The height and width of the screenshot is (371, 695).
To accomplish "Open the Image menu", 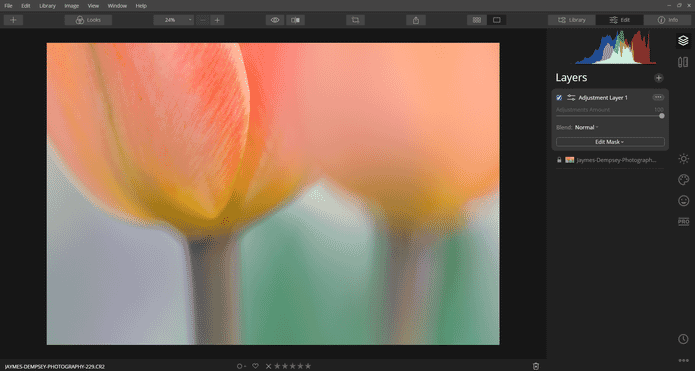I will point(71,6).
